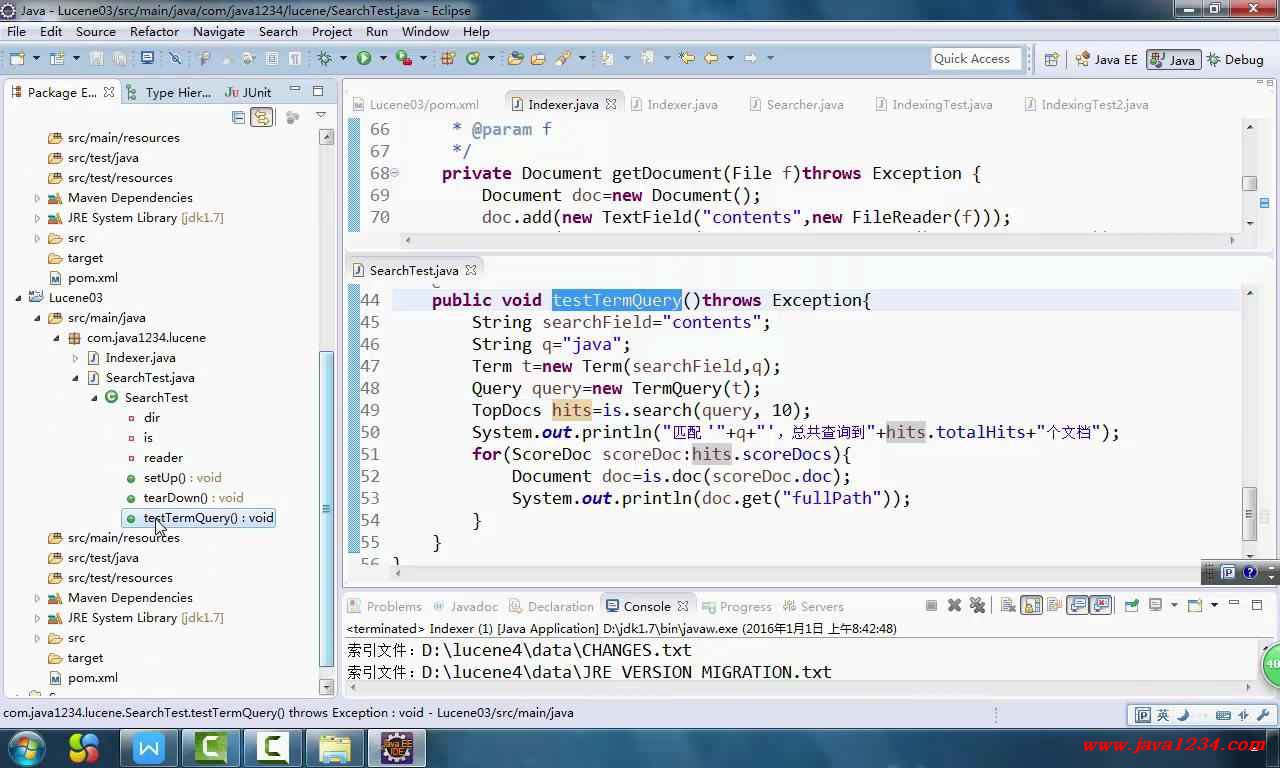The image size is (1280, 768).
Task: Close the Console view tab
Action: click(683, 606)
